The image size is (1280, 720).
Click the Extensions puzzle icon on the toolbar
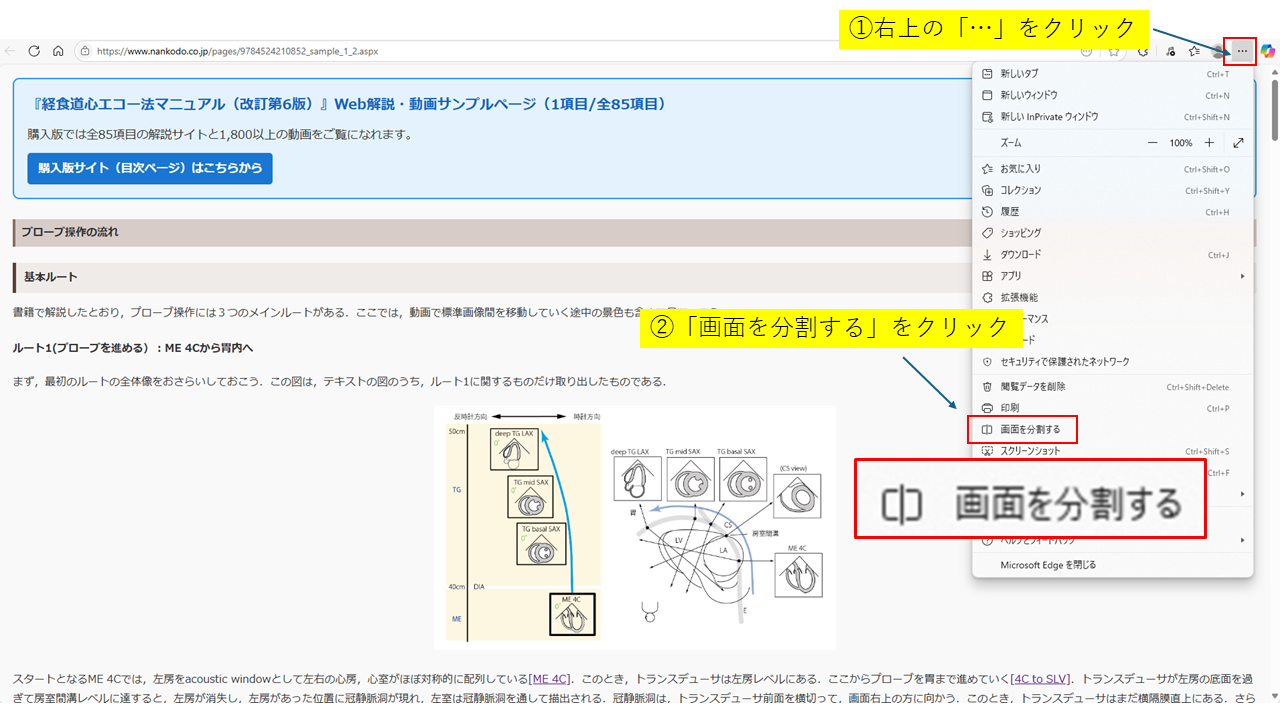coord(1141,51)
